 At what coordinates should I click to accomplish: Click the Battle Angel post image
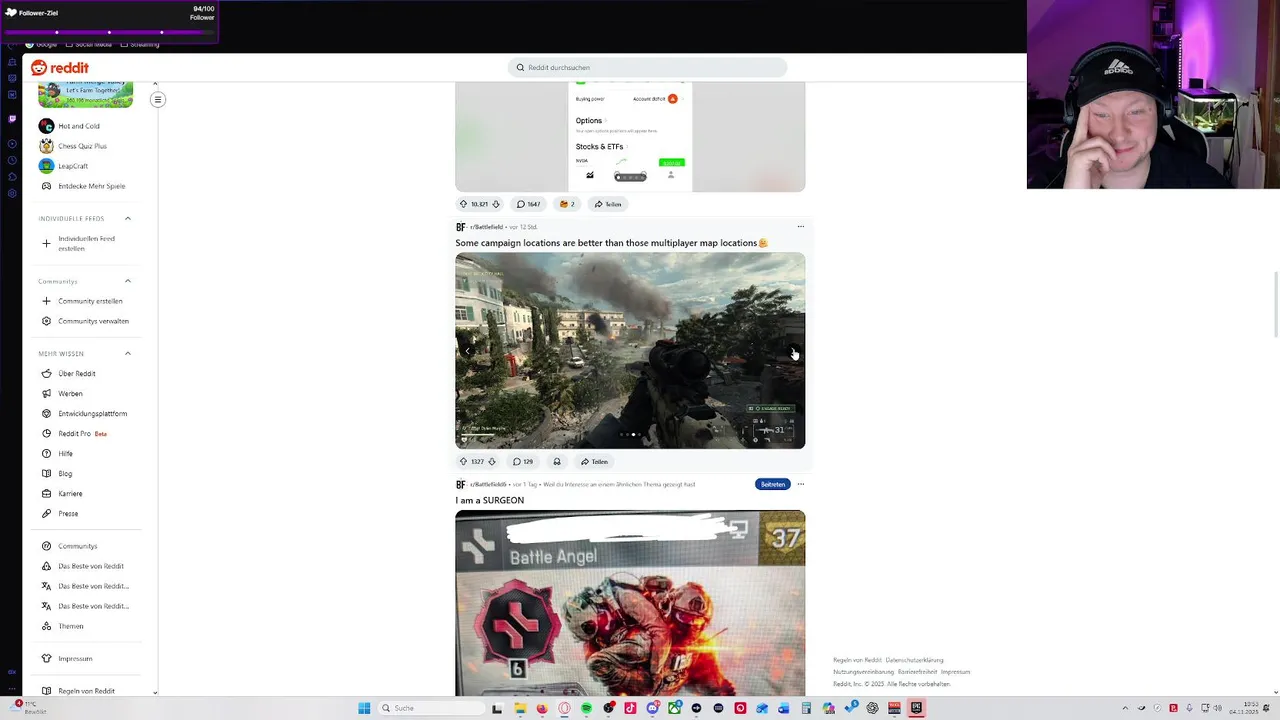[630, 603]
